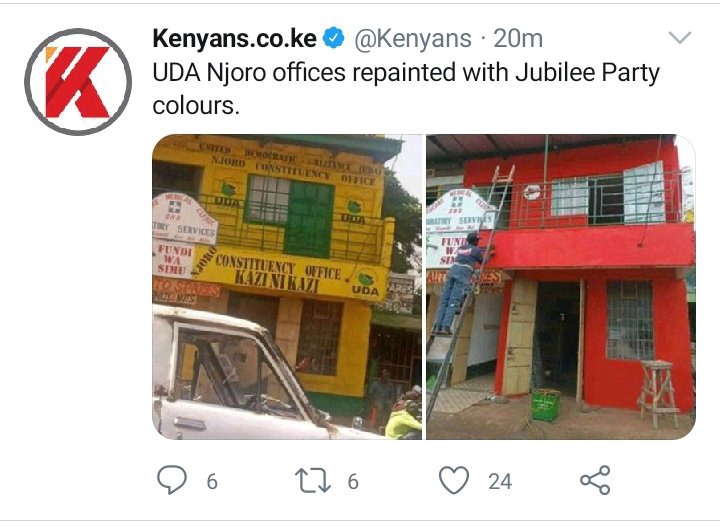Screen dimensions: 720x530
Task: Click the like count 24
Action: tap(500, 482)
